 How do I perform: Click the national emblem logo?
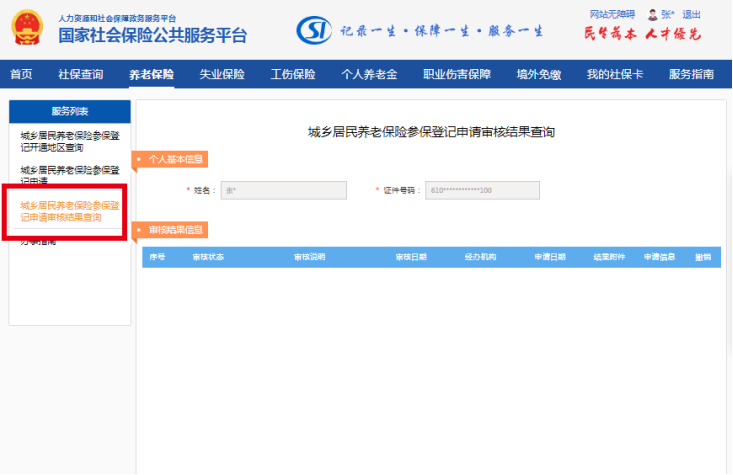click(28, 28)
